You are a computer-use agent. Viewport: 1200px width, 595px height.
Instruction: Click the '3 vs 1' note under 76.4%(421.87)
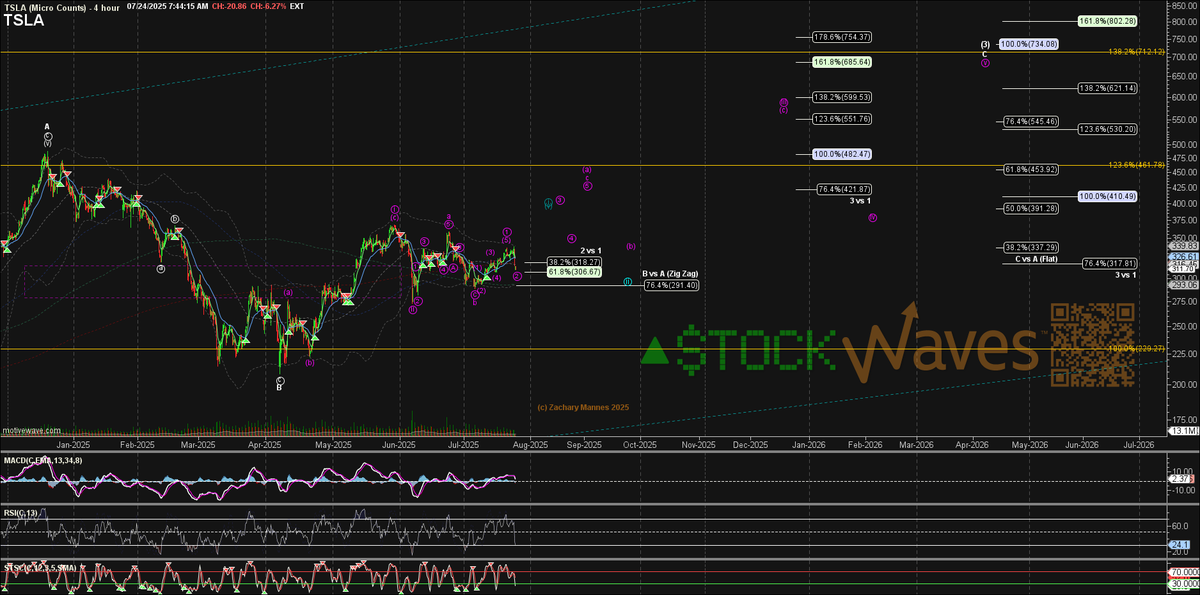861,201
